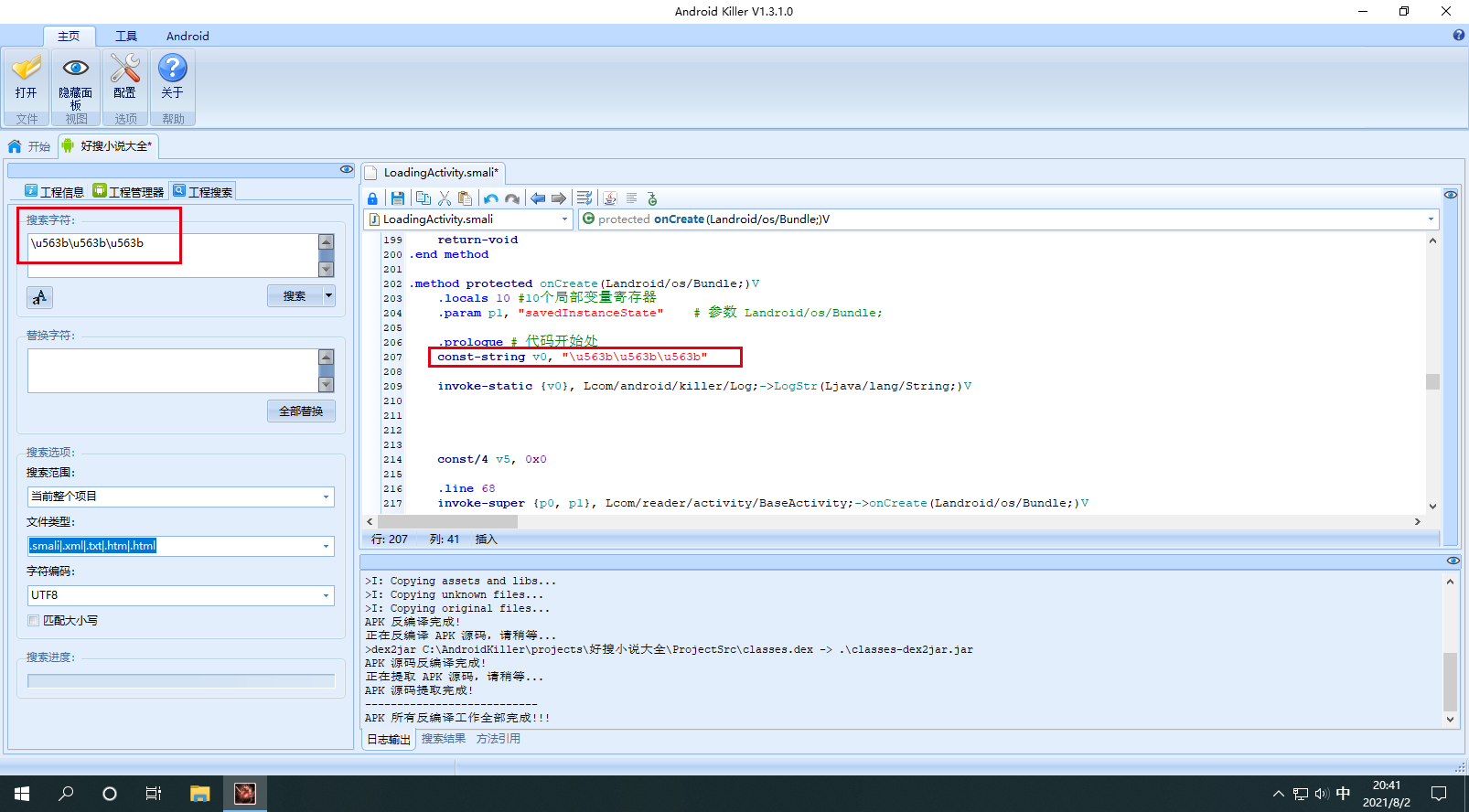Click inside the 搜索字符 search text field
The width and height of the screenshot is (1469, 812).
pos(173,255)
